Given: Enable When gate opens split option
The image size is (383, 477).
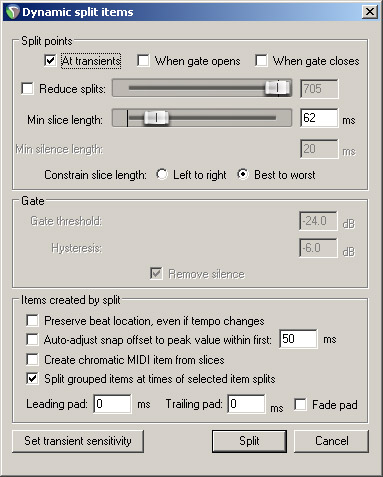Looking at the screenshot, I should point(143,61).
